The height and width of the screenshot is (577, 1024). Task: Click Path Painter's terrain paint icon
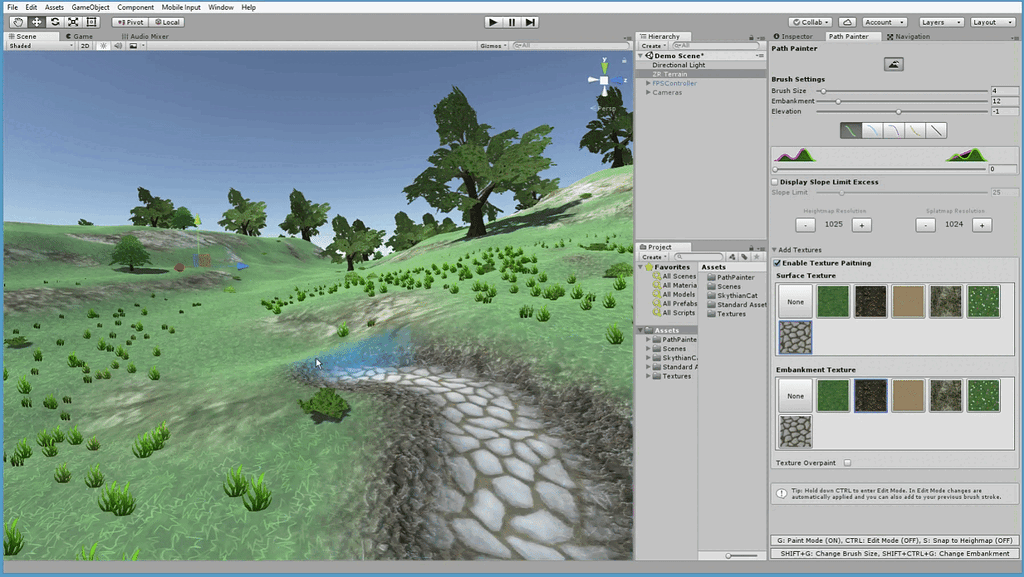coord(894,64)
